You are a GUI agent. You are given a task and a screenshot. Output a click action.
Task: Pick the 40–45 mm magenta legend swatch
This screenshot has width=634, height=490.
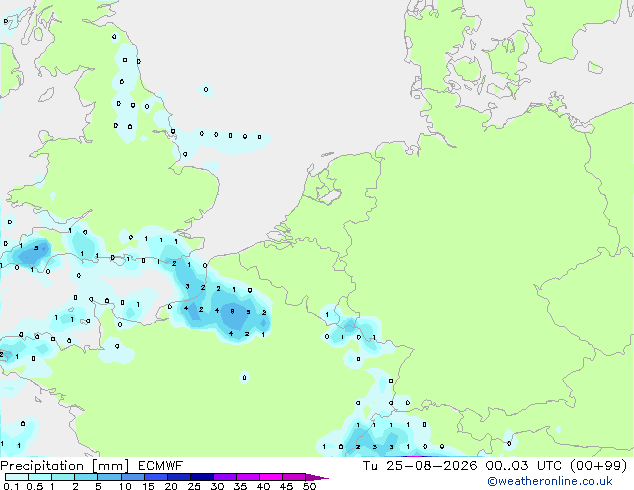tap(271, 477)
